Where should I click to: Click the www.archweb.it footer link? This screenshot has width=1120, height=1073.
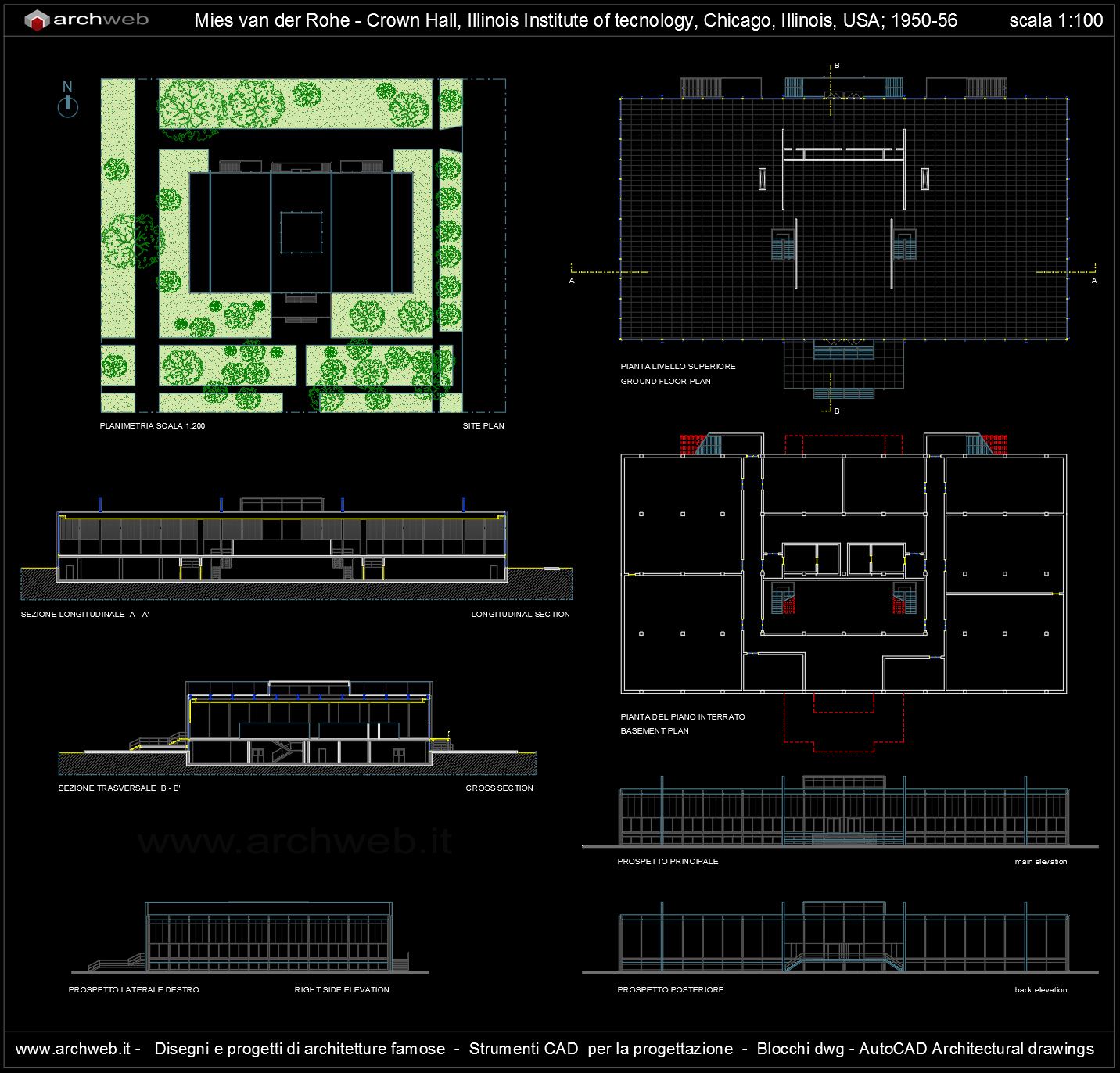(x=73, y=1049)
